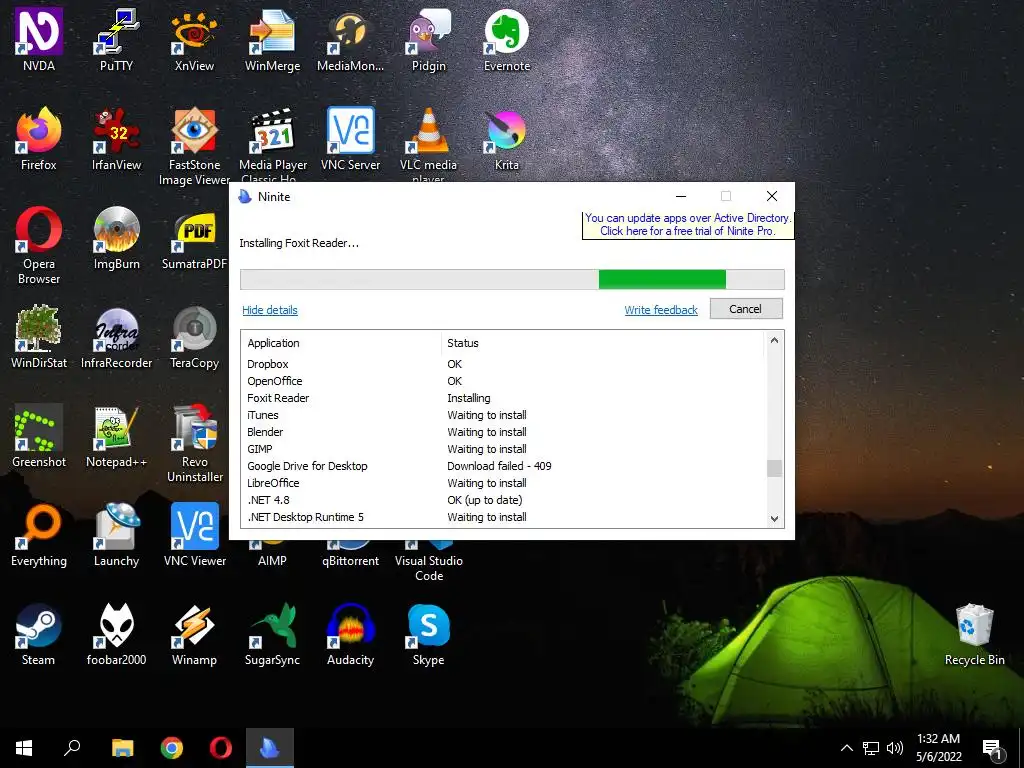Screen dimensions: 1024x768
Task: Open the Notepad++ desktop shortcut
Action: [x=116, y=436]
